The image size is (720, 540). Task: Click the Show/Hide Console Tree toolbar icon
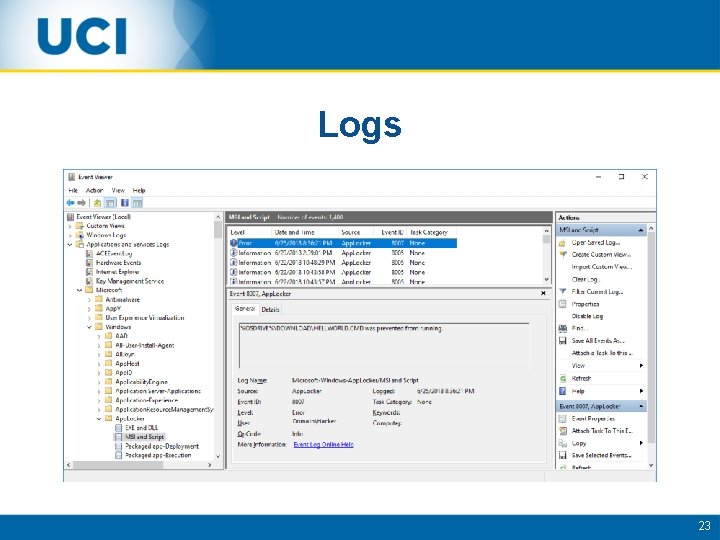point(110,203)
